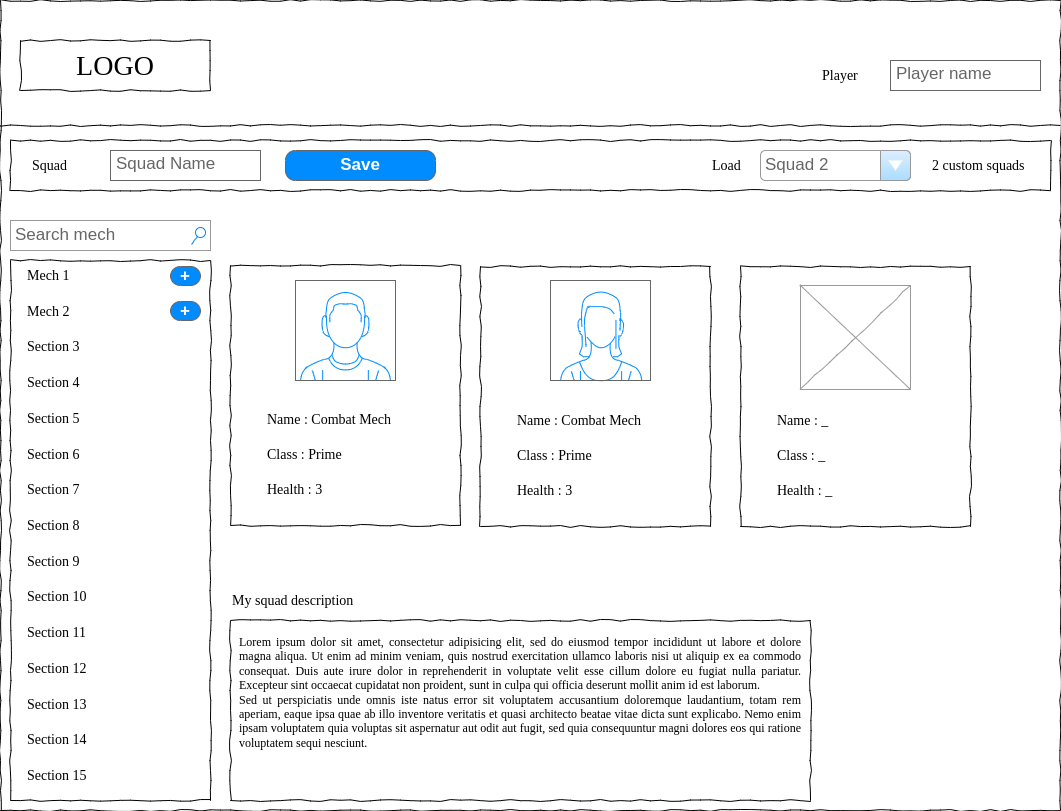Select the male avatar portrait in first card
The width and height of the screenshot is (1061, 811).
click(x=345, y=331)
